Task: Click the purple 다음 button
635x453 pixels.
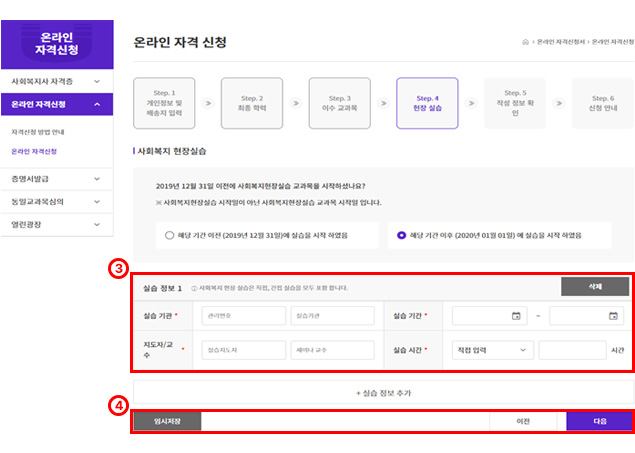Action: [x=600, y=421]
